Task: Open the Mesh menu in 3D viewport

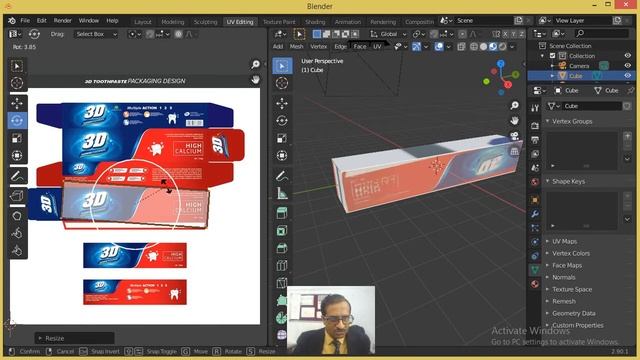Action: pos(296,47)
